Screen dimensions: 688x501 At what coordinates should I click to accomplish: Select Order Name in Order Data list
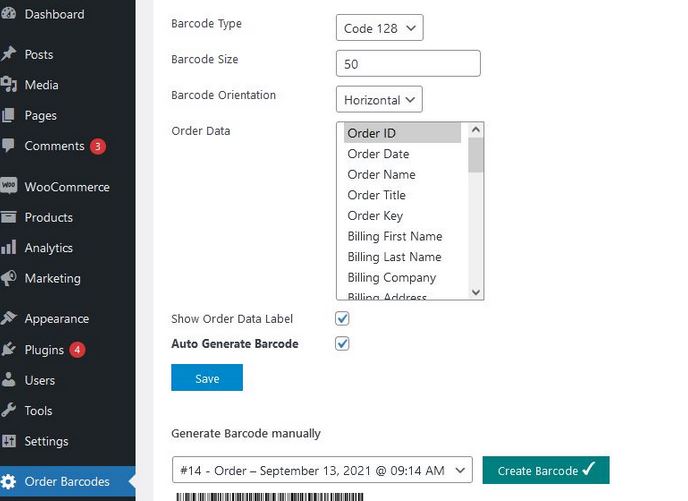pyautogui.click(x=402, y=174)
